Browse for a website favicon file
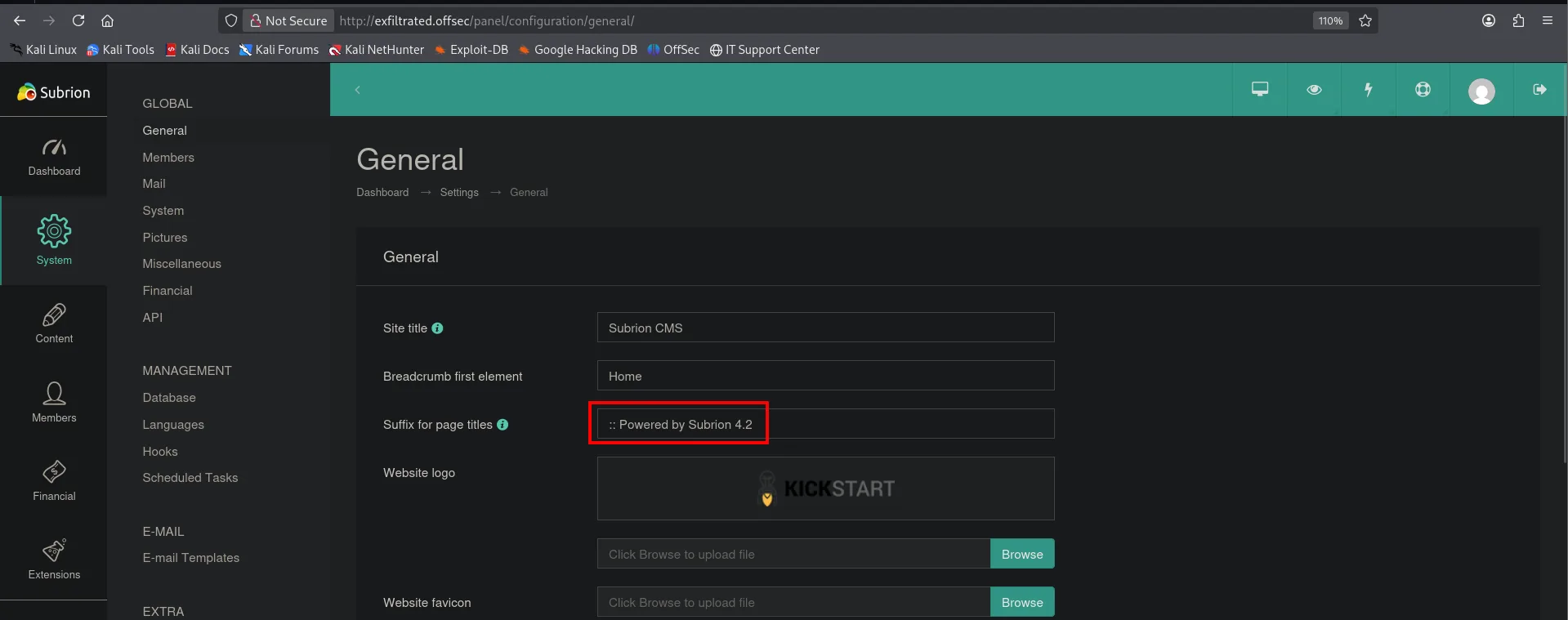Screen dimensions: 1568x620 point(1022,602)
